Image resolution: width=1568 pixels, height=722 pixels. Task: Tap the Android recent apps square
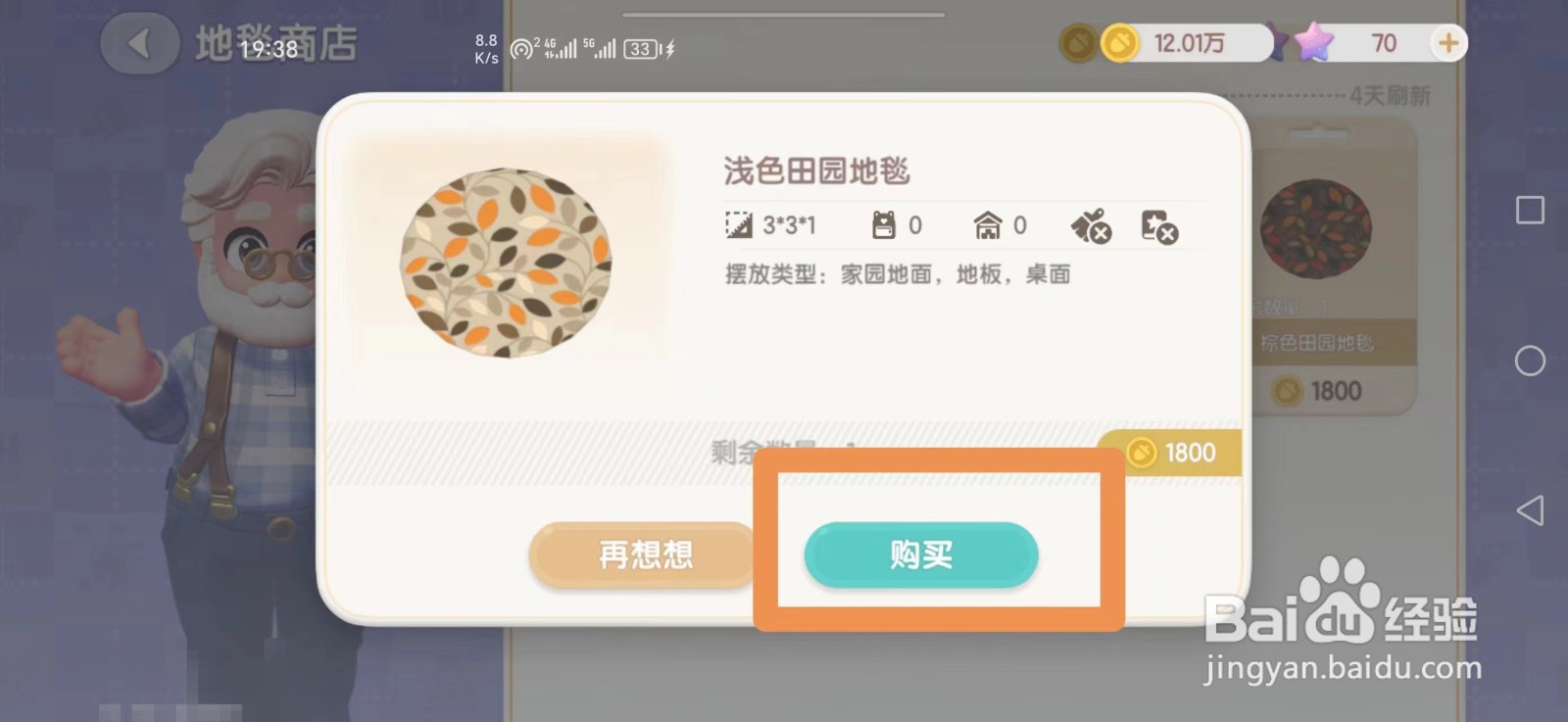(1530, 210)
